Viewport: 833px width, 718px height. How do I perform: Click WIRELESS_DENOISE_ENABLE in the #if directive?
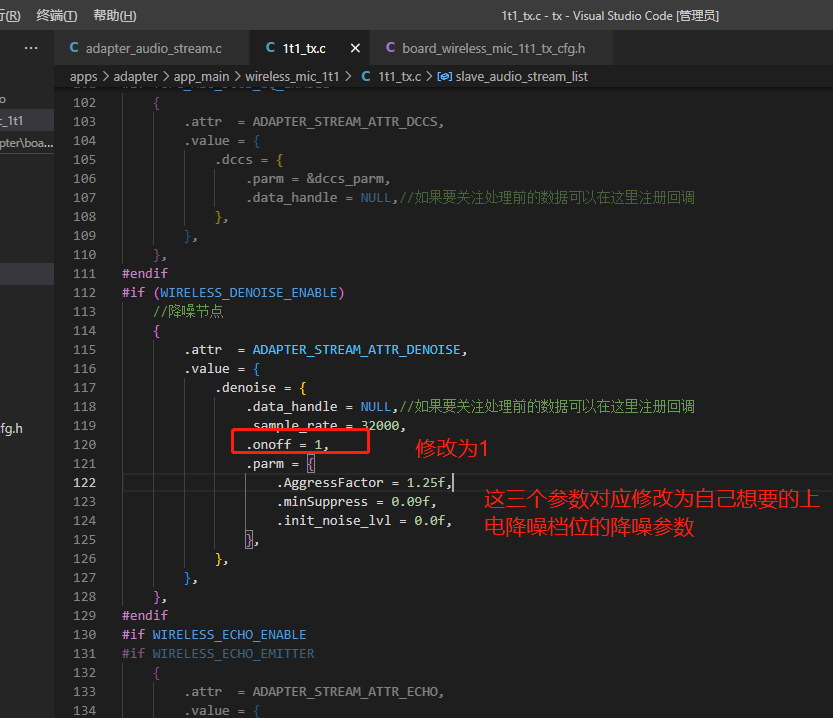(249, 293)
